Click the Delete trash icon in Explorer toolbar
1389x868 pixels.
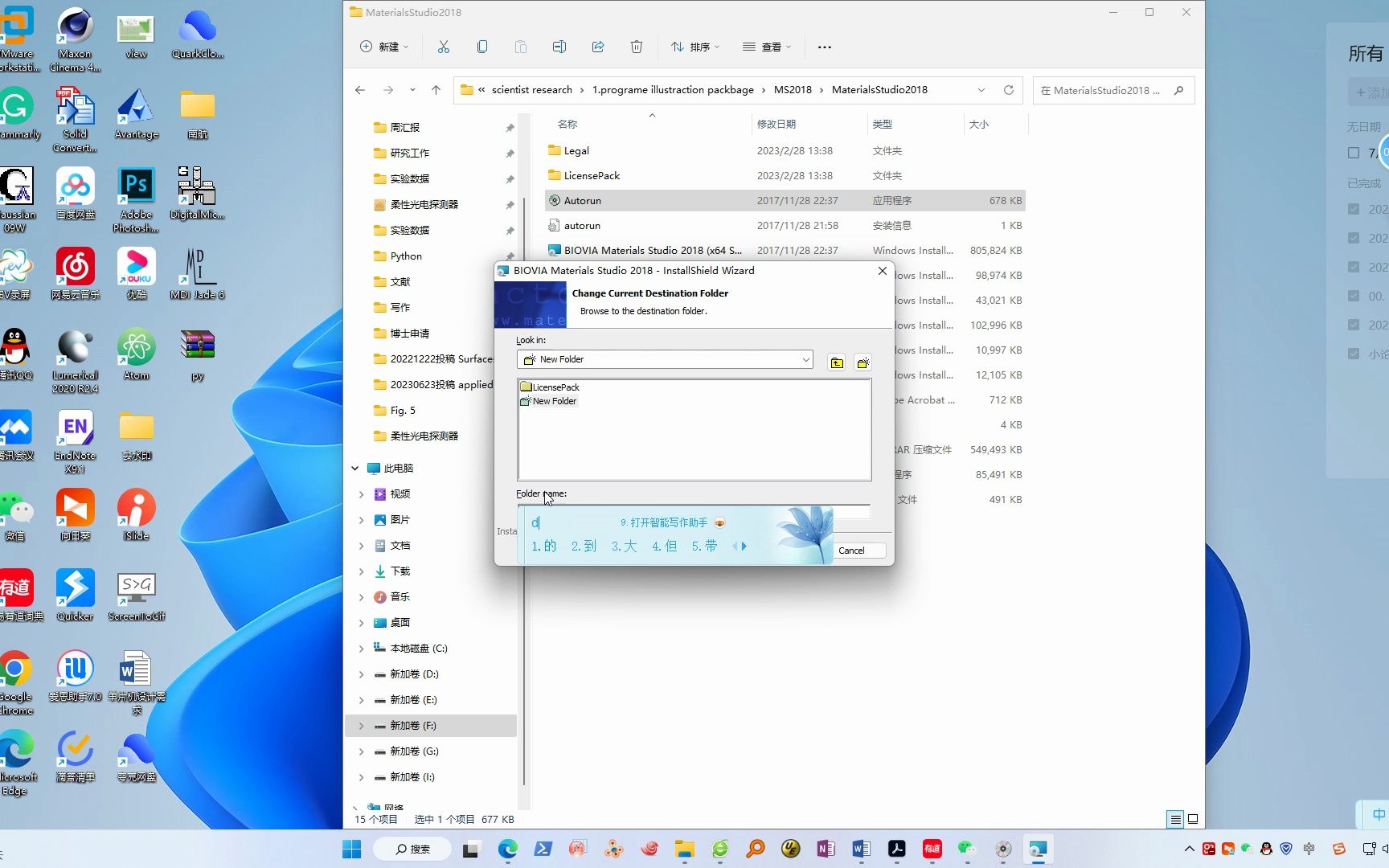point(637,47)
